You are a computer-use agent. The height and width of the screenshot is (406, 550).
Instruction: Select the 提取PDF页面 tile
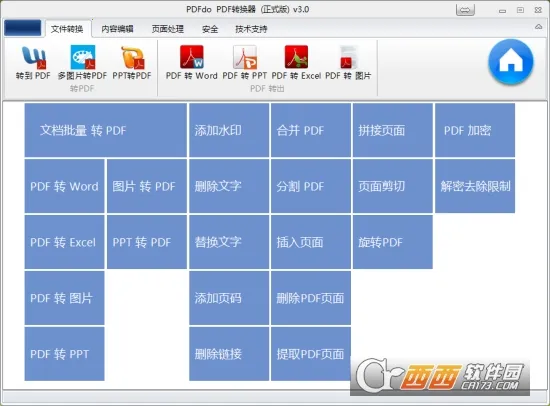(x=311, y=354)
